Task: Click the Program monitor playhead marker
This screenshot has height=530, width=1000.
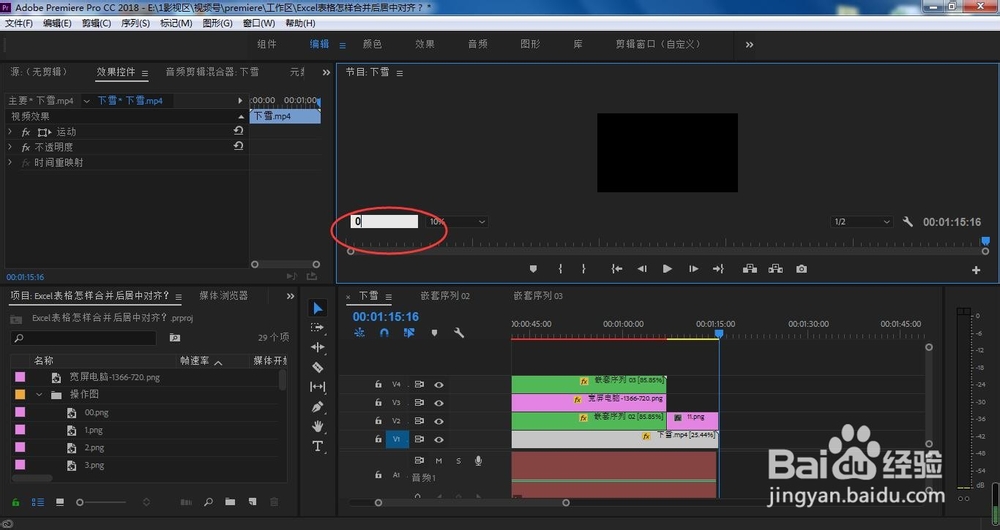Action: tap(985, 241)
